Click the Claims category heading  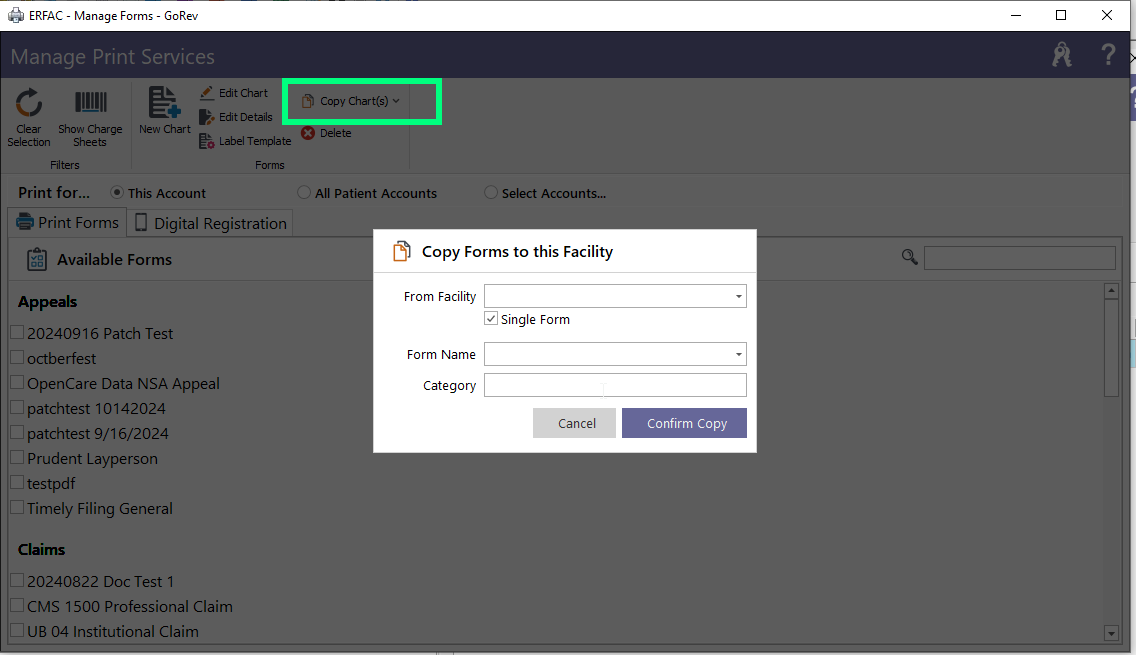point(41,549)
